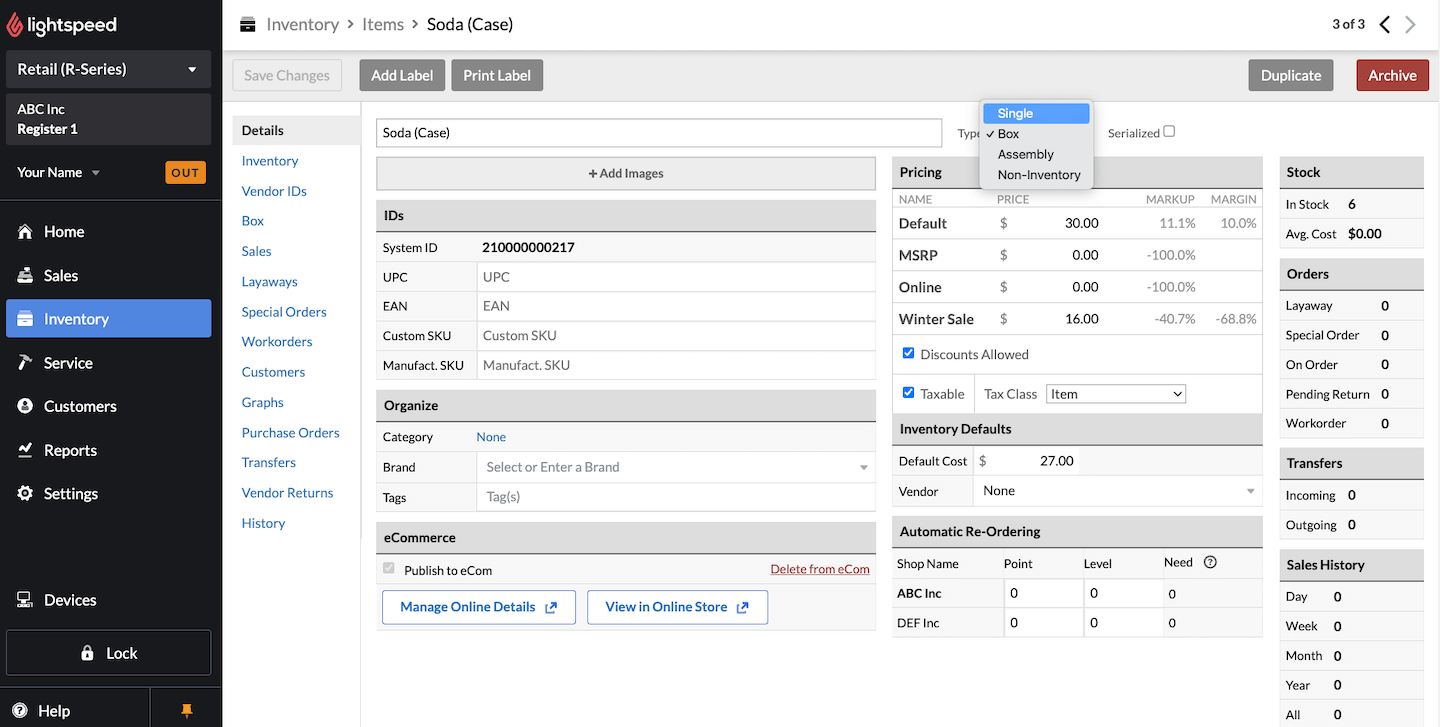Open the Vendor Returns tab

pyautogui.click(x=287, y=493)
